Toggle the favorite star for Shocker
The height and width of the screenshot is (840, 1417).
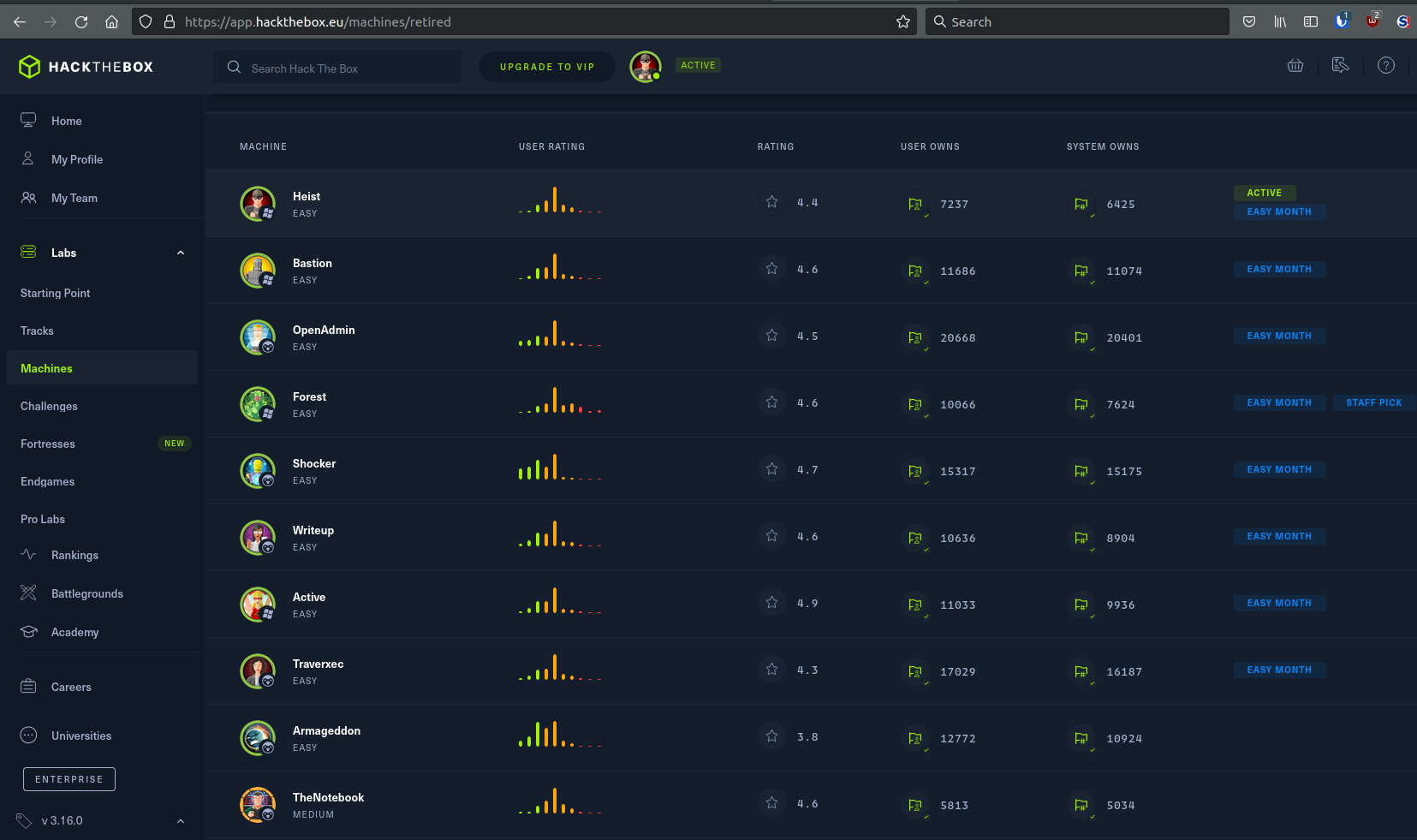[771, 469]
